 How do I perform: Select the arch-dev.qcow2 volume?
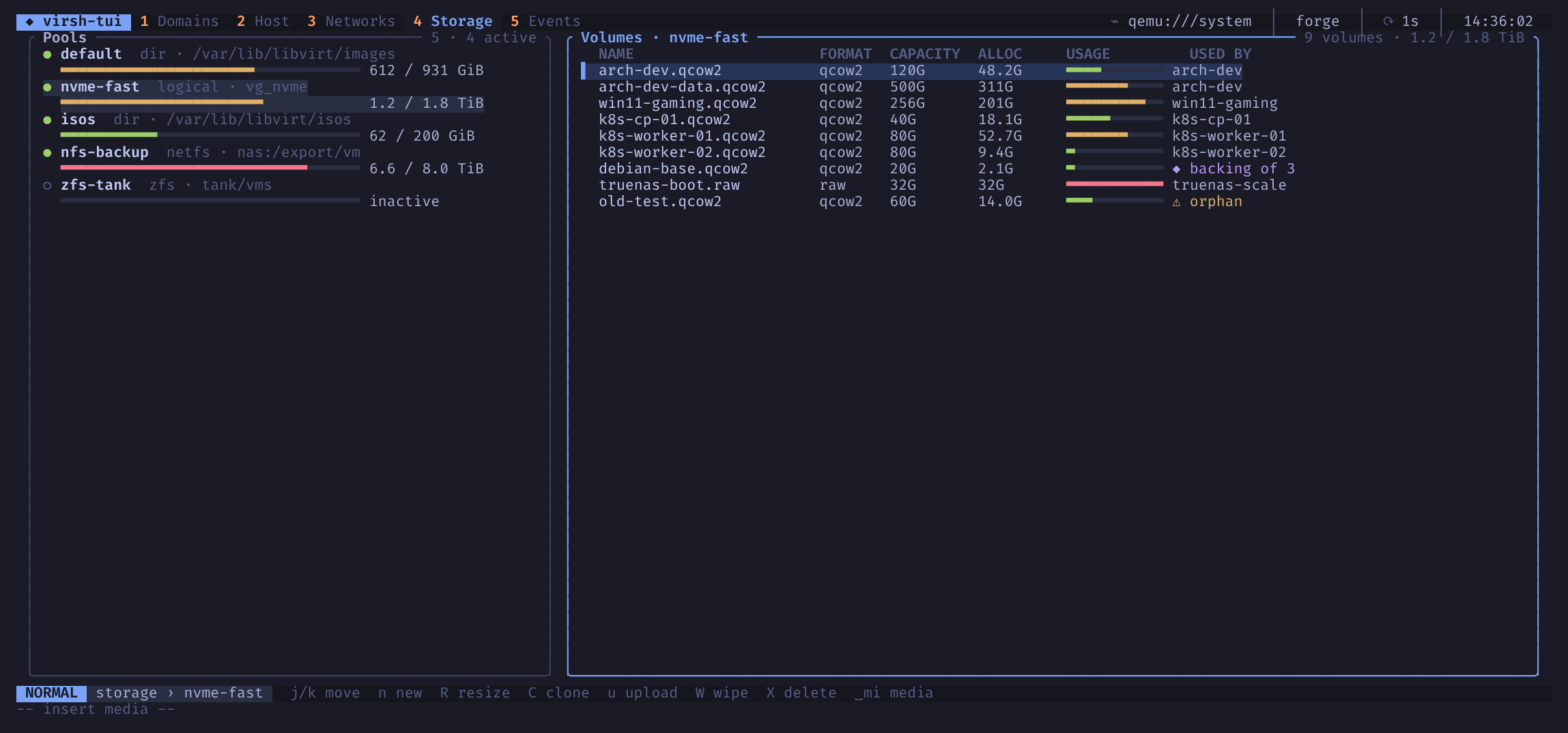912,71
